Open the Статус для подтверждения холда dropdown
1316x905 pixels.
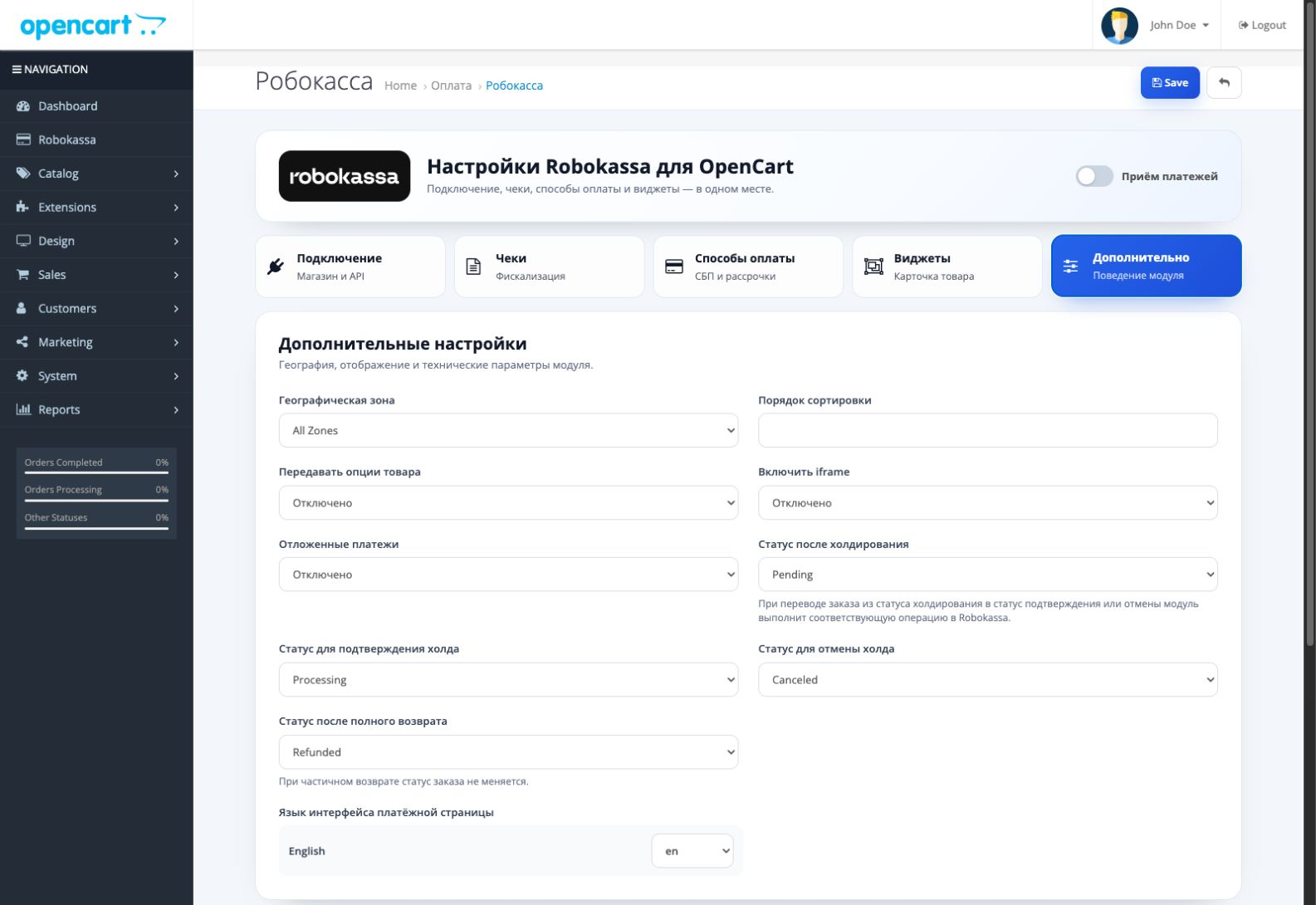tap(508, 679)
